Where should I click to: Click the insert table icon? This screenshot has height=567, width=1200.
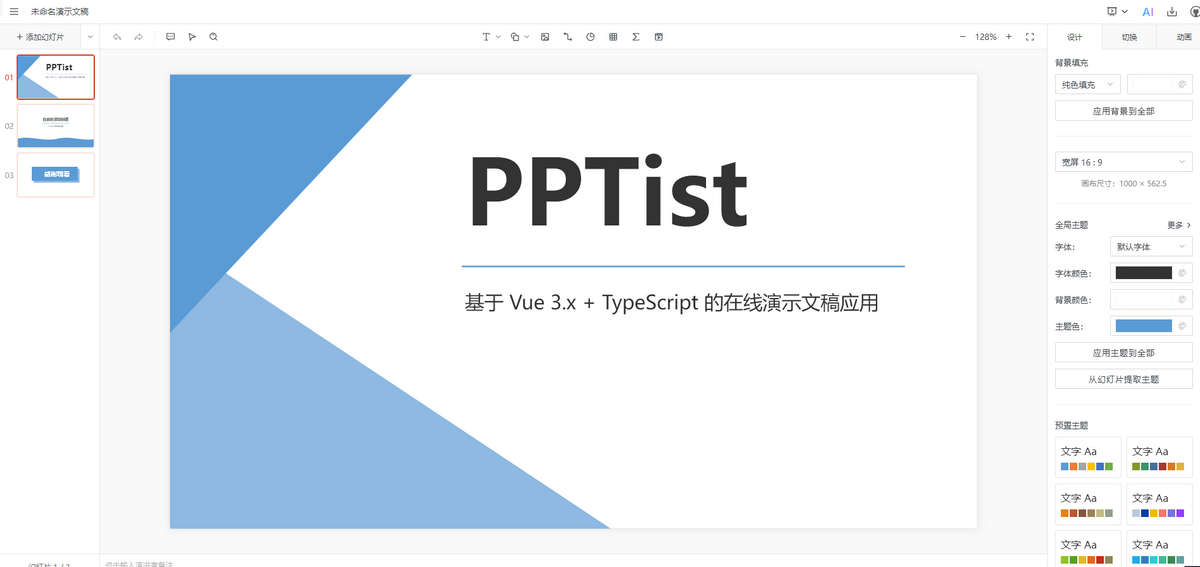tap(613, 36)
